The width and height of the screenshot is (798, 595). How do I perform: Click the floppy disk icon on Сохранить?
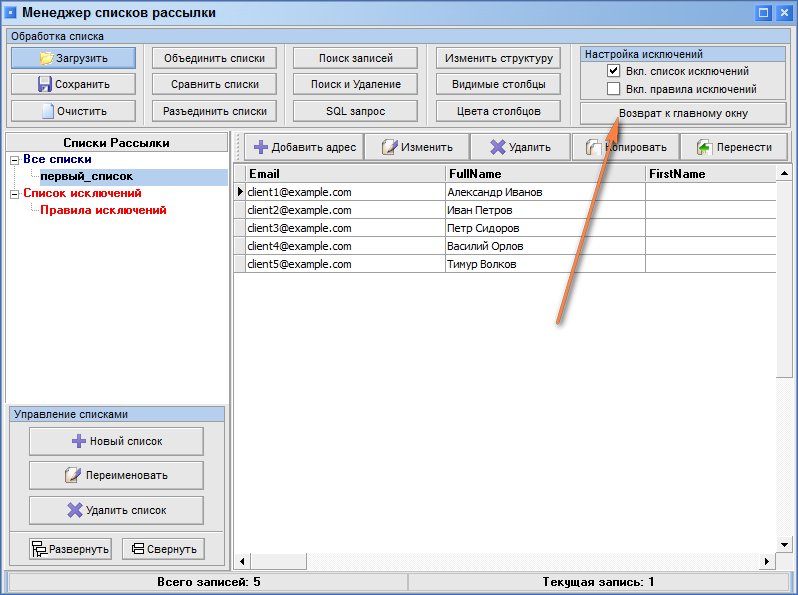click(45, 84)
